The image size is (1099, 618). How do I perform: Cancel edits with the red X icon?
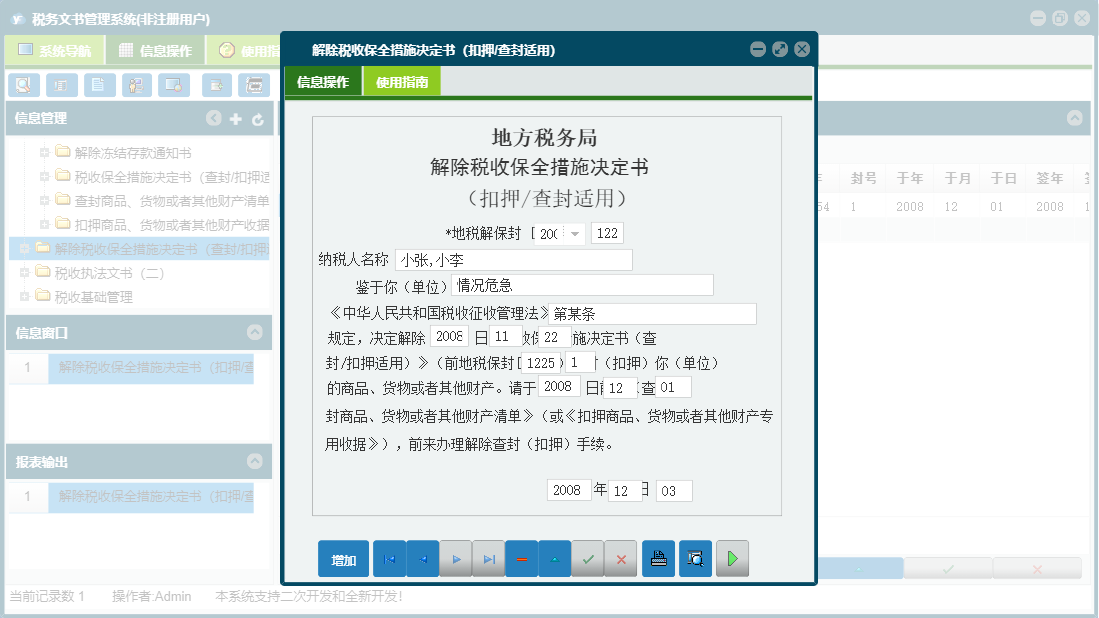coord(621,558)
